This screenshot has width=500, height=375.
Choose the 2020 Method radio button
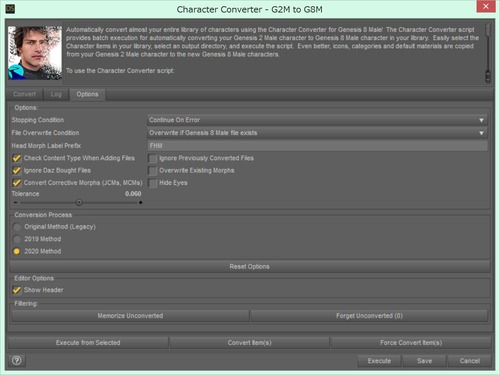click(17, 251)
